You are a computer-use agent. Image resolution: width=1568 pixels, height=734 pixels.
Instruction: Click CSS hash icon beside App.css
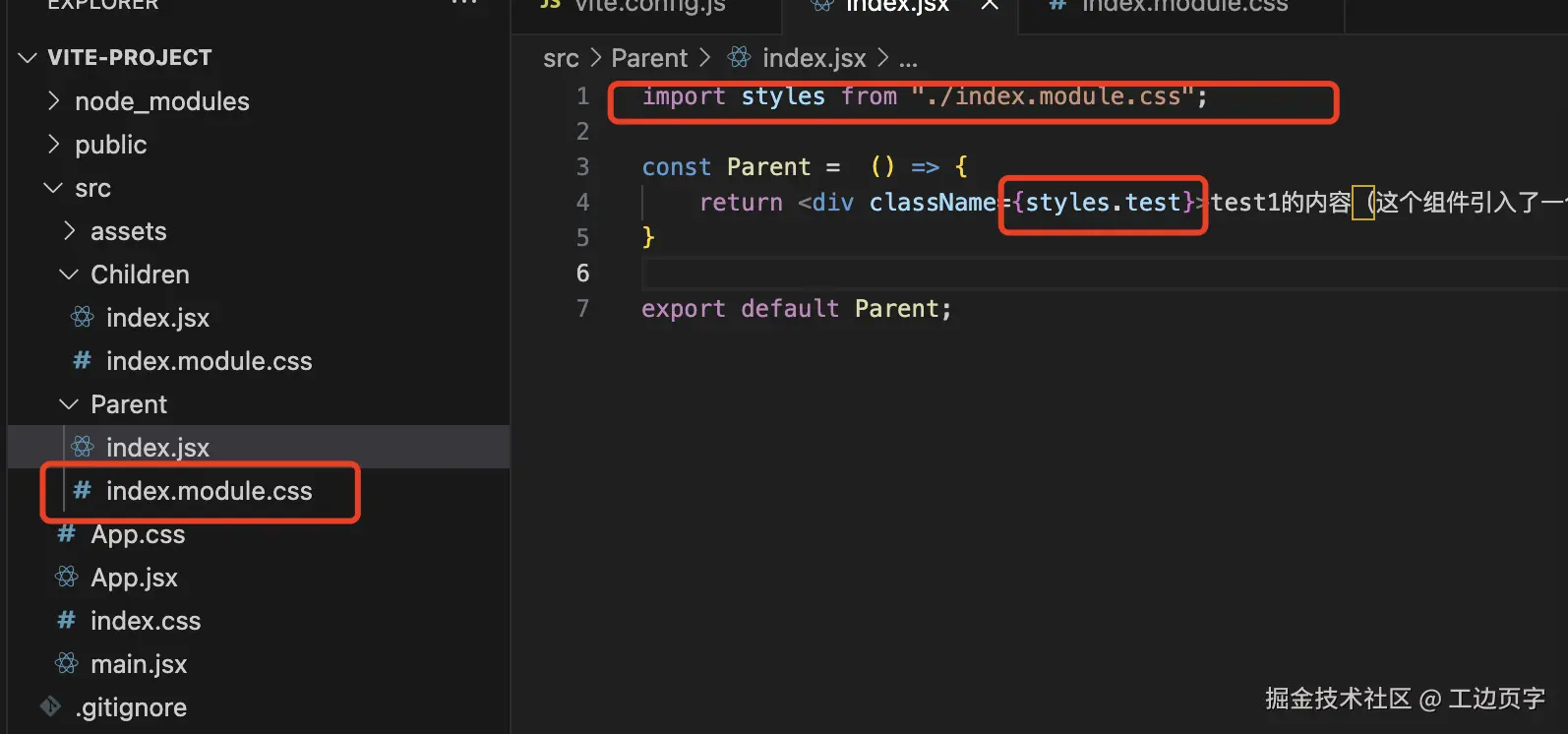pos(67,534)
